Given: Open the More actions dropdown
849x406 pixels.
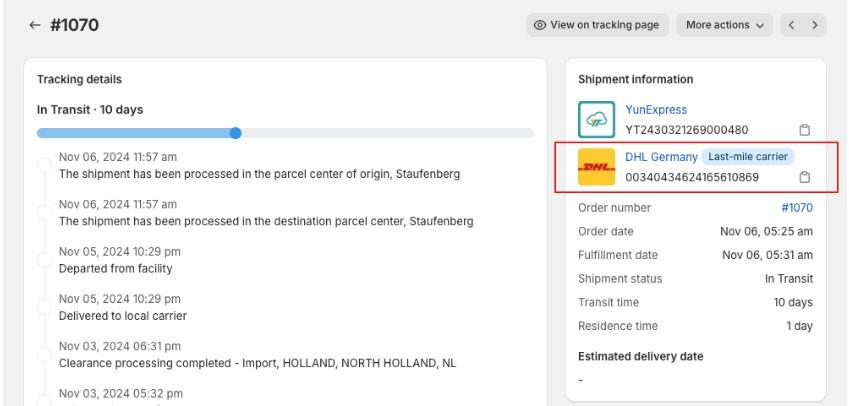Looking at the screenshot, I should pyautogui.click(x=724, y=25).
